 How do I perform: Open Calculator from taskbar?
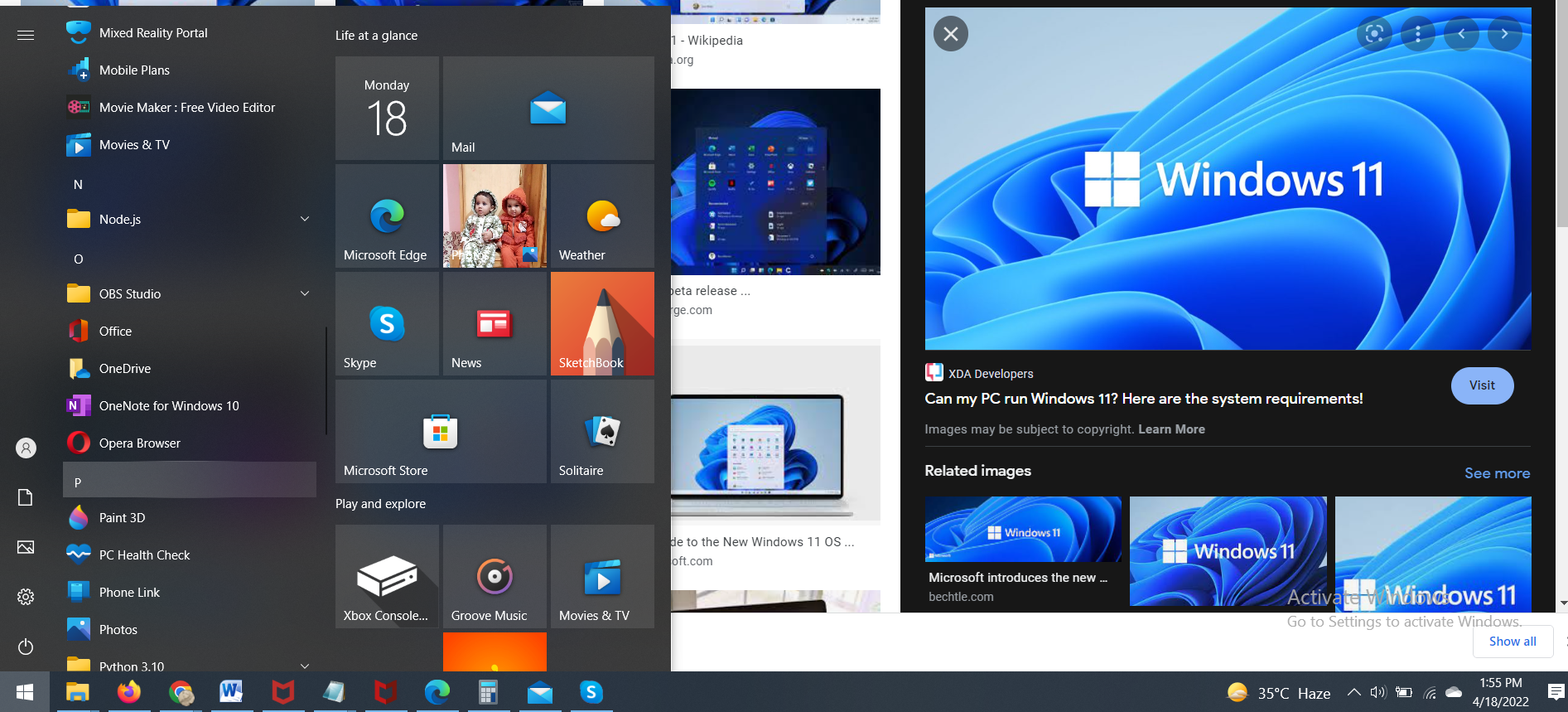(489, 692)
